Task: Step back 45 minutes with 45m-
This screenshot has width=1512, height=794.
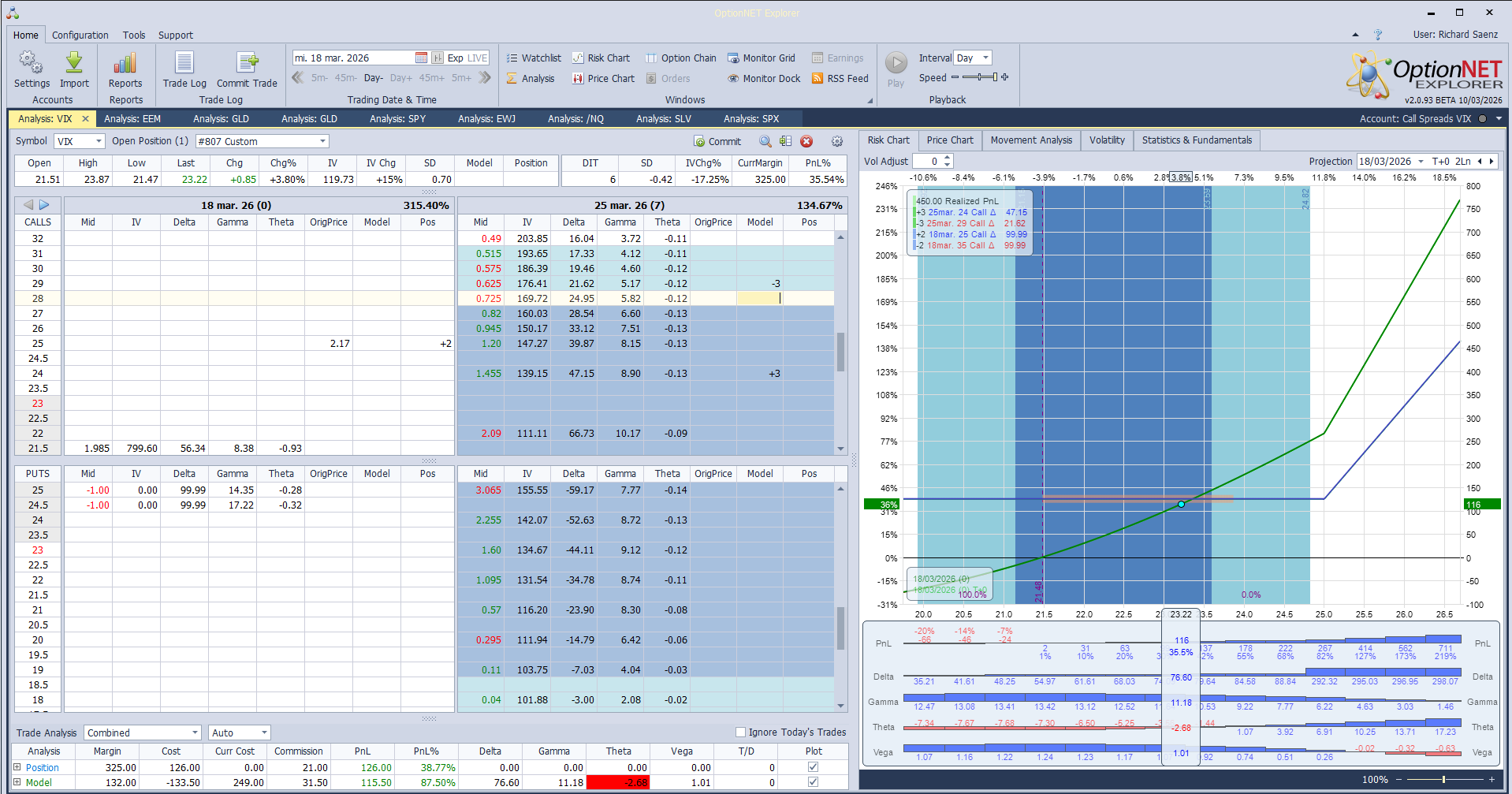Action: coord(345,77)
